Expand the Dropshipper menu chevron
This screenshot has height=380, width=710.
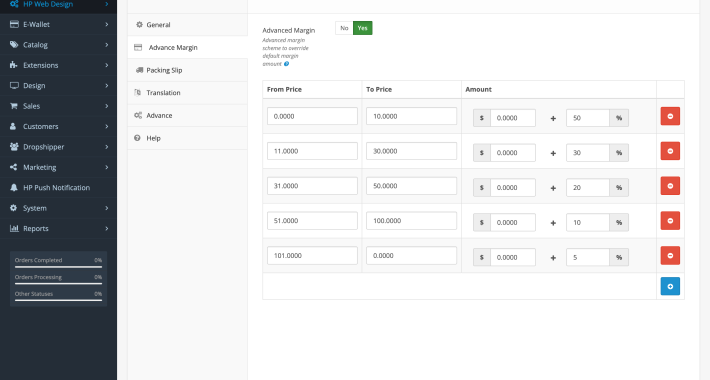(x=107, y=147)
